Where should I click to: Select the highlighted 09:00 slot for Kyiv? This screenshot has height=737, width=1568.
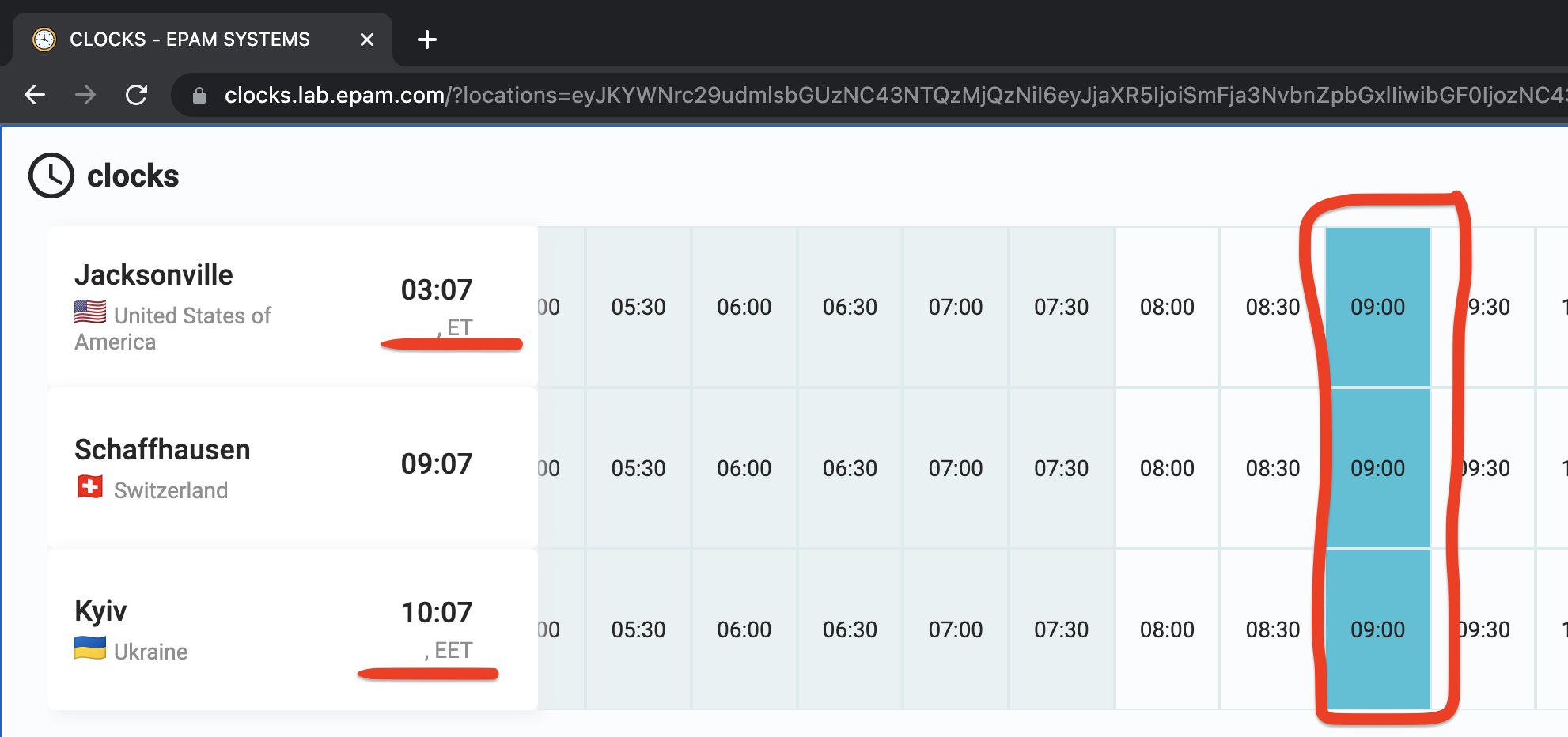click(x=1378, y=629)
